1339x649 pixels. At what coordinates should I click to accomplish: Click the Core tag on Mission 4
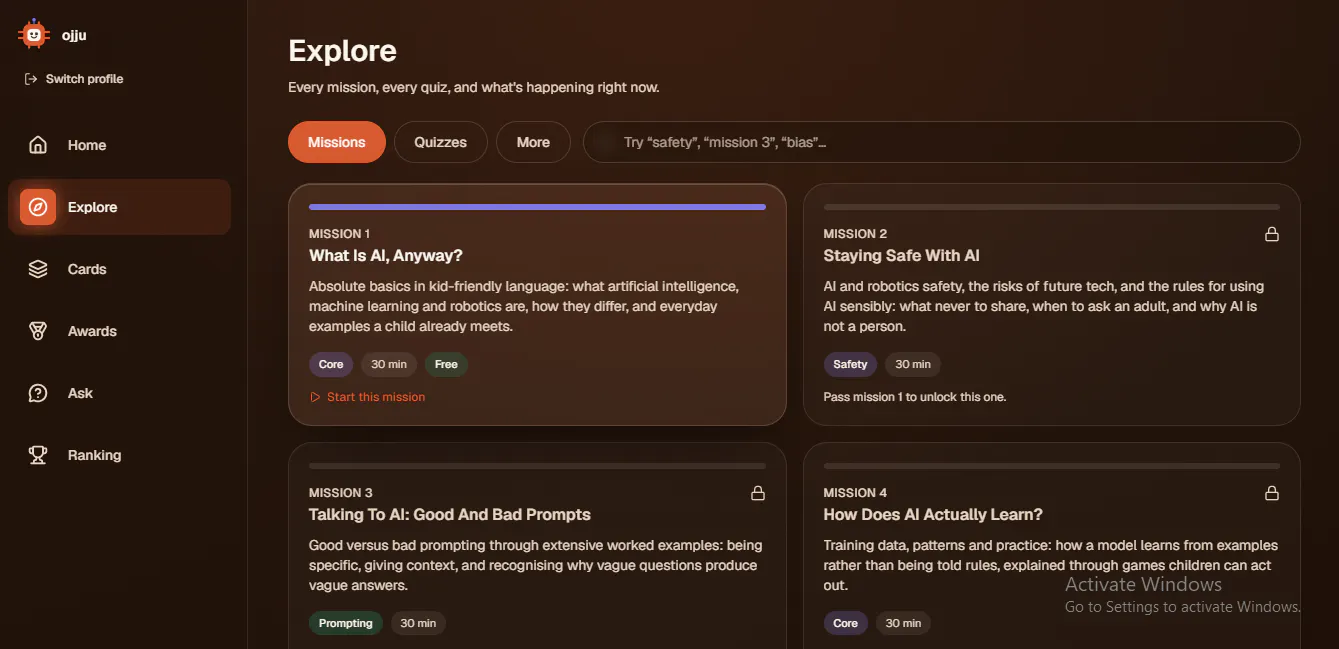point(845,623)
